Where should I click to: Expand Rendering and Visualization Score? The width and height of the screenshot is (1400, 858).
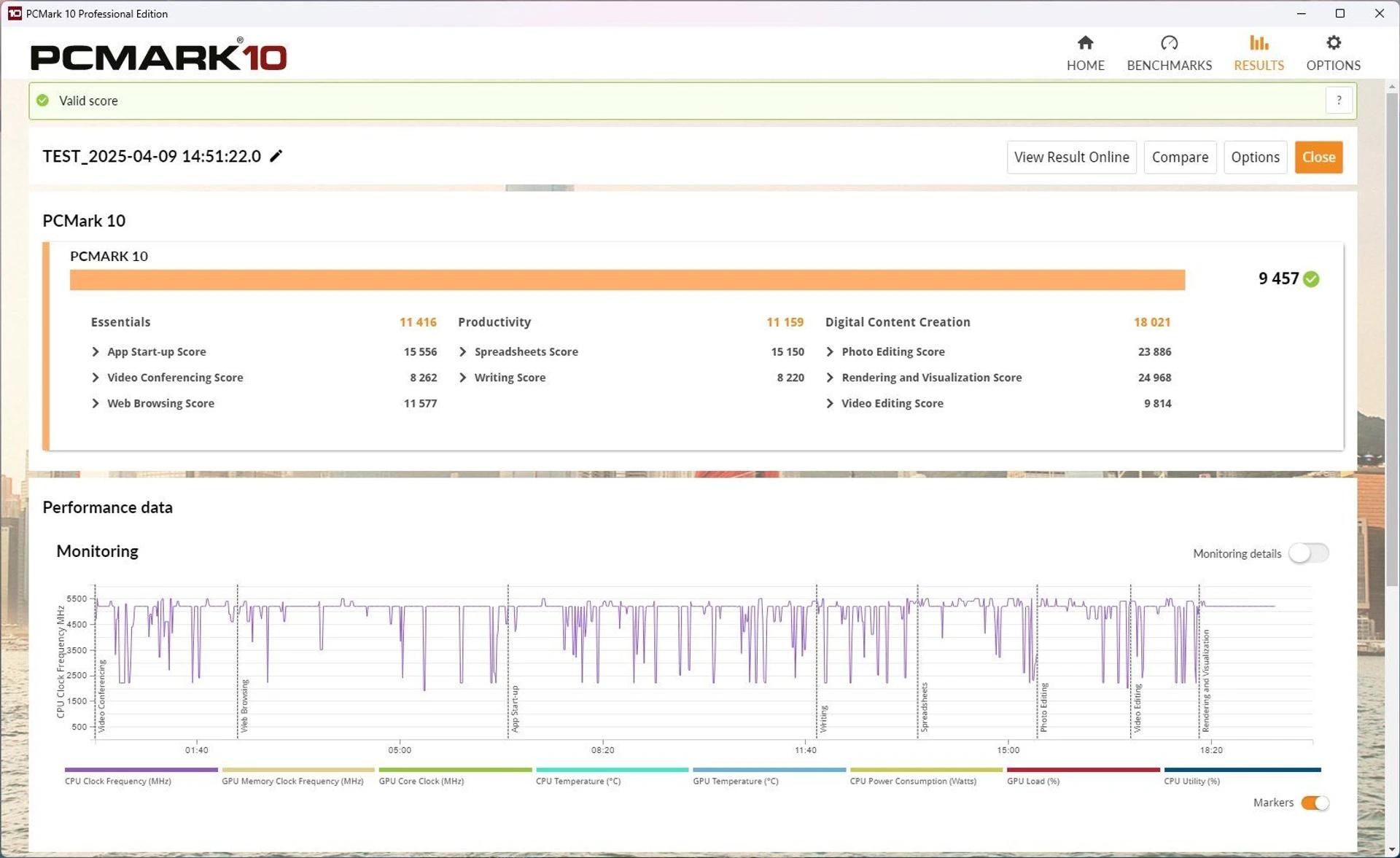point(830,378)
